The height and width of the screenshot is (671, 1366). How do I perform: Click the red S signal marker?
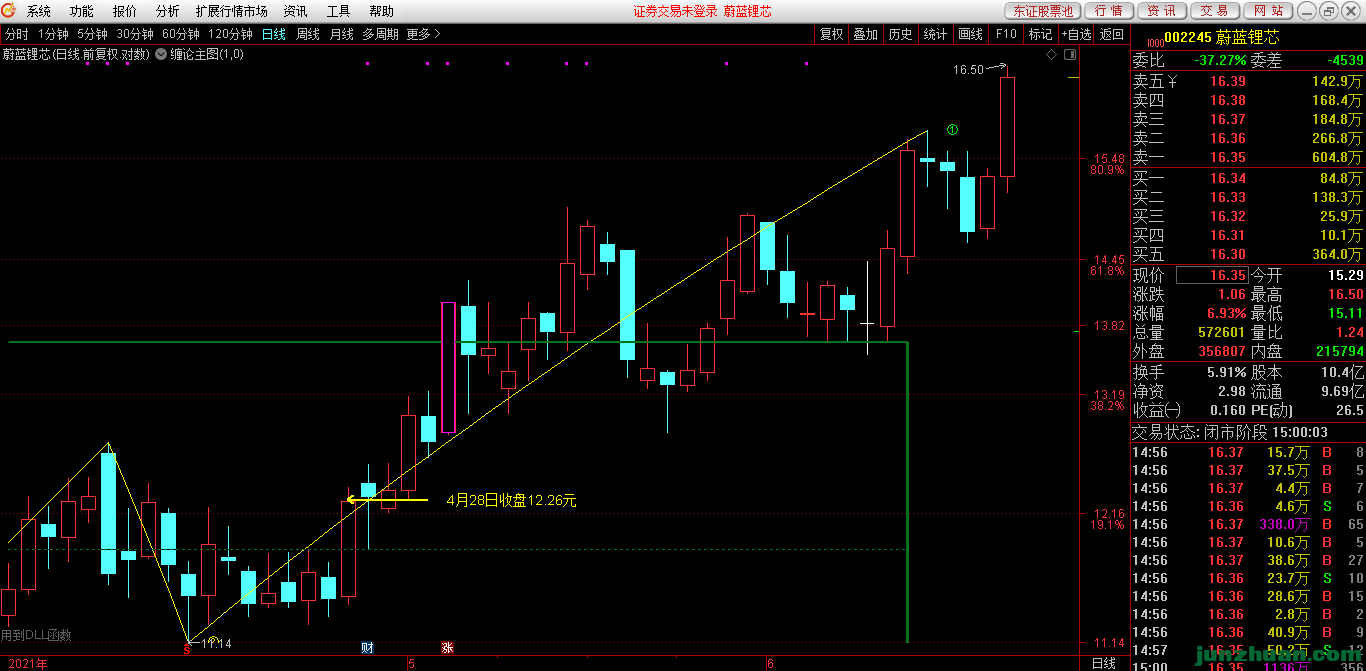187,648
